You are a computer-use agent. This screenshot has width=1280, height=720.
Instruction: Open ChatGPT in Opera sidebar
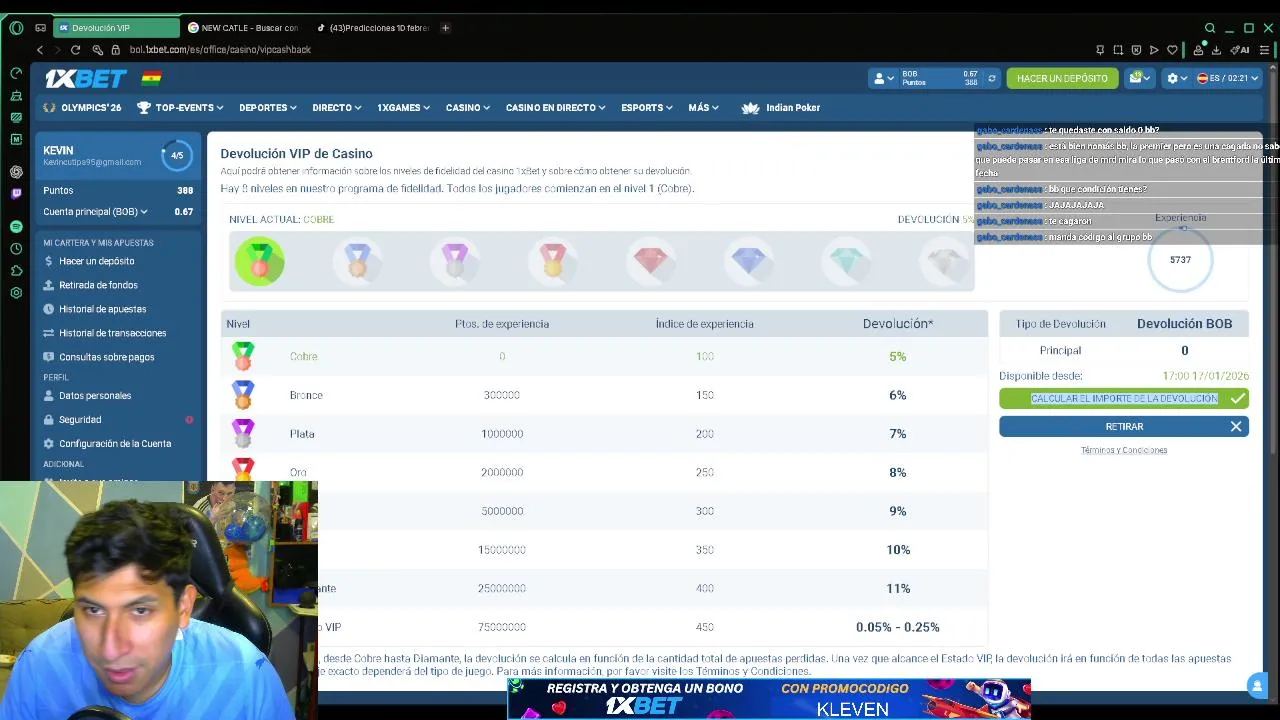pyautogui.click(x=16, y=171)
